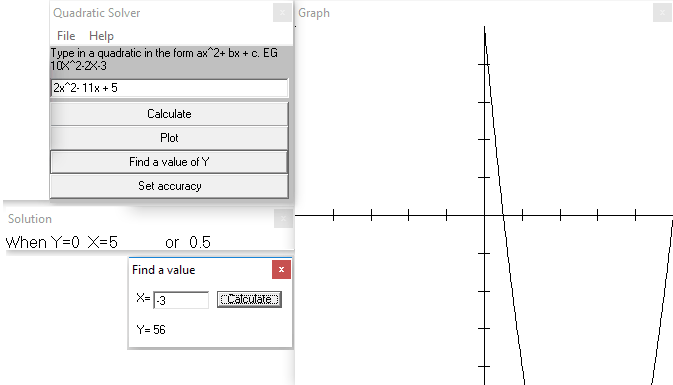Close the Quadratic Solver window

pyautogui.click(x=282, y=12)
